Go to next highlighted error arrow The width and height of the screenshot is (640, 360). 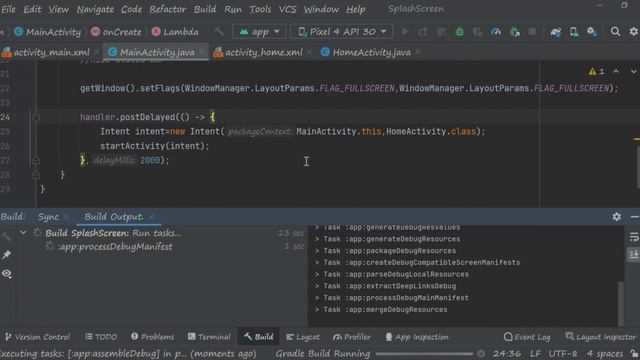(x=633, y=71)
